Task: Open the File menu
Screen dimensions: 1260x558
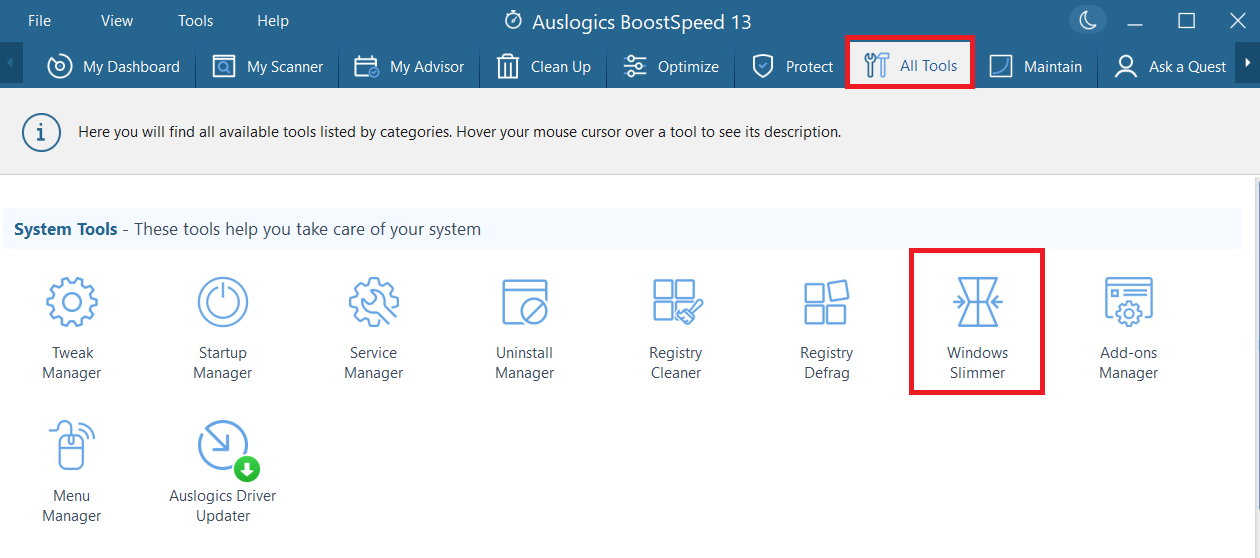Action: (40, 21)
